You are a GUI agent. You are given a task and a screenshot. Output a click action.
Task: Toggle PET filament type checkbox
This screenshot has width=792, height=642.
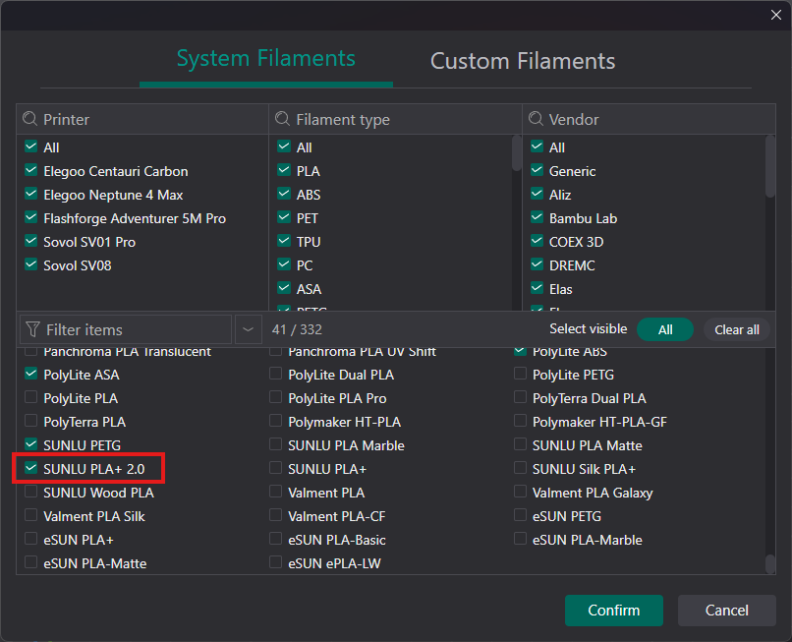(x=284, y=218)
